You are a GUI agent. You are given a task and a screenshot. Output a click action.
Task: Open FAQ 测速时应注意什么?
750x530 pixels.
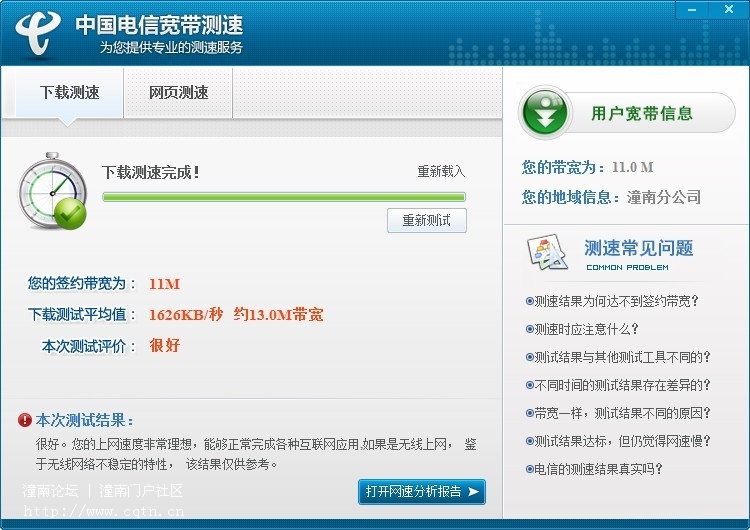click(x=582, y=329)
